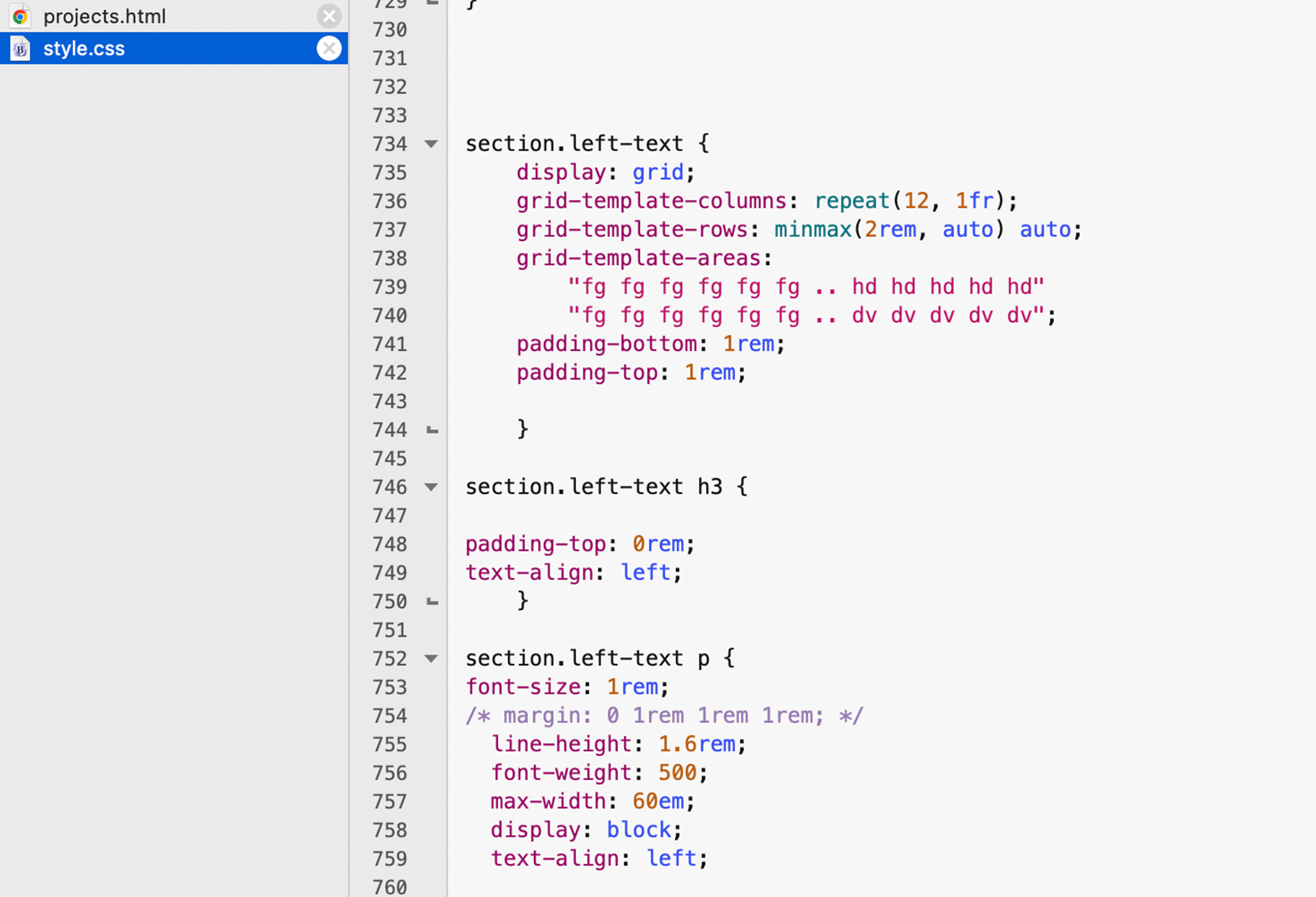Click 'padding-top: 0rem;' line

tap(580, 544)
